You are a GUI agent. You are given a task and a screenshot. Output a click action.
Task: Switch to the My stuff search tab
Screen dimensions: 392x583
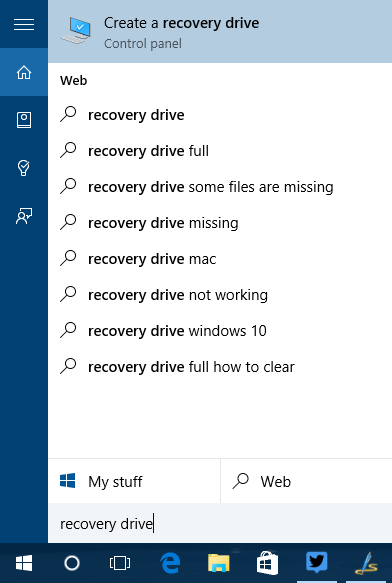(x=134, y=481)
